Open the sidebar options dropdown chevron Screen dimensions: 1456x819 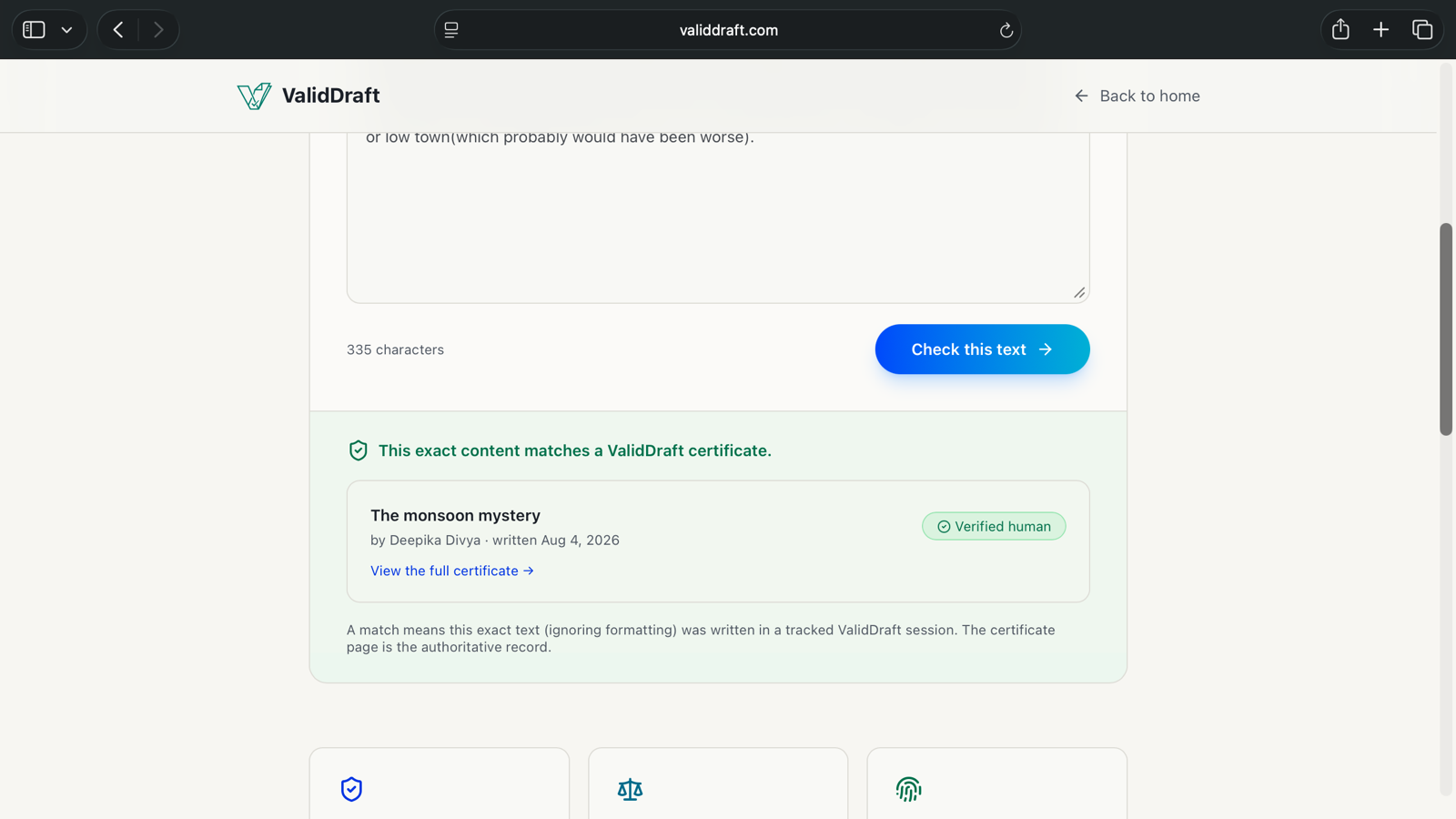coord(66,30)
